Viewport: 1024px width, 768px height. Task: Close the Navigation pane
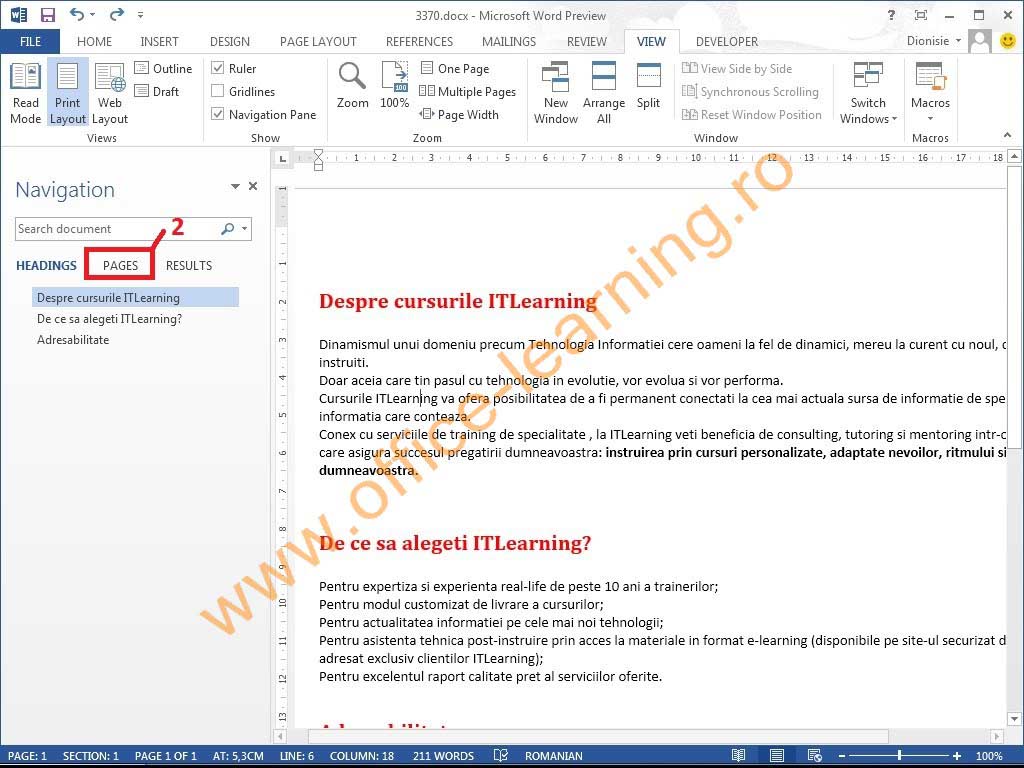point(253,186)
